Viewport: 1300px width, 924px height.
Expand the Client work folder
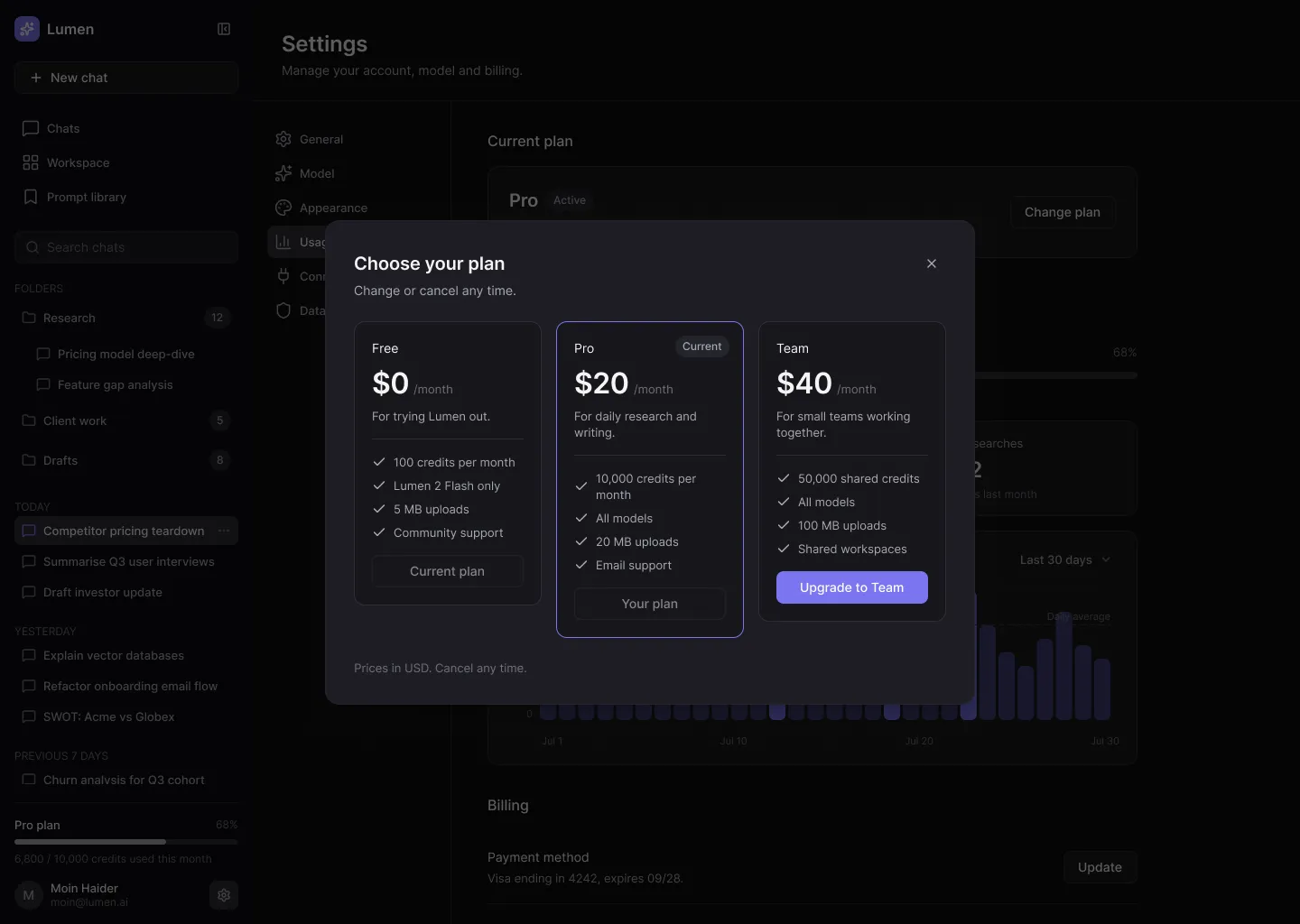[x=126, y=420]
